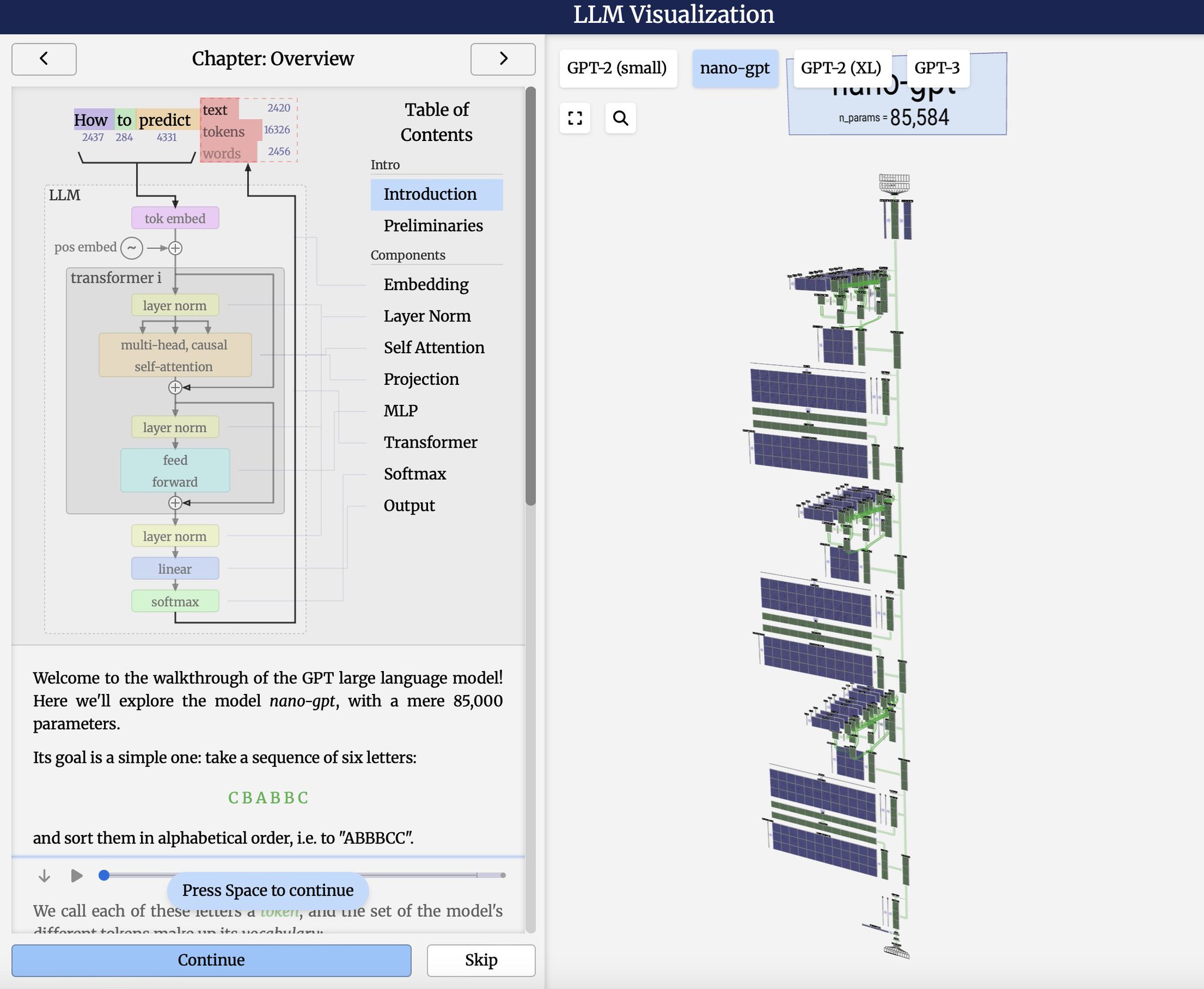The image size is (1204, 989).
Task: Open the Softmax section
Action: pos(437,474)
